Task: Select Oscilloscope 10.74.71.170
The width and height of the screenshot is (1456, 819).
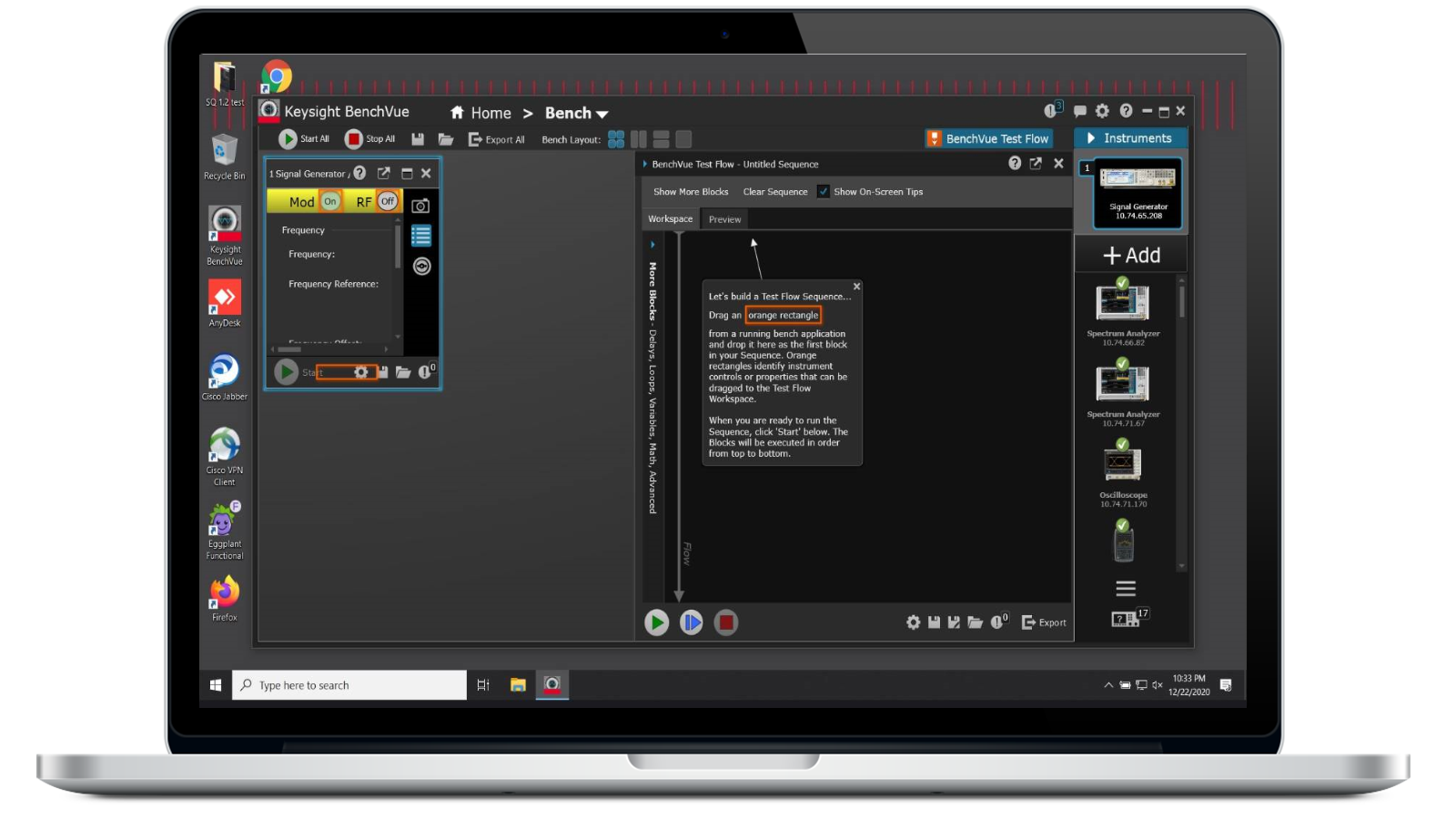Action: coord(1123,473)
